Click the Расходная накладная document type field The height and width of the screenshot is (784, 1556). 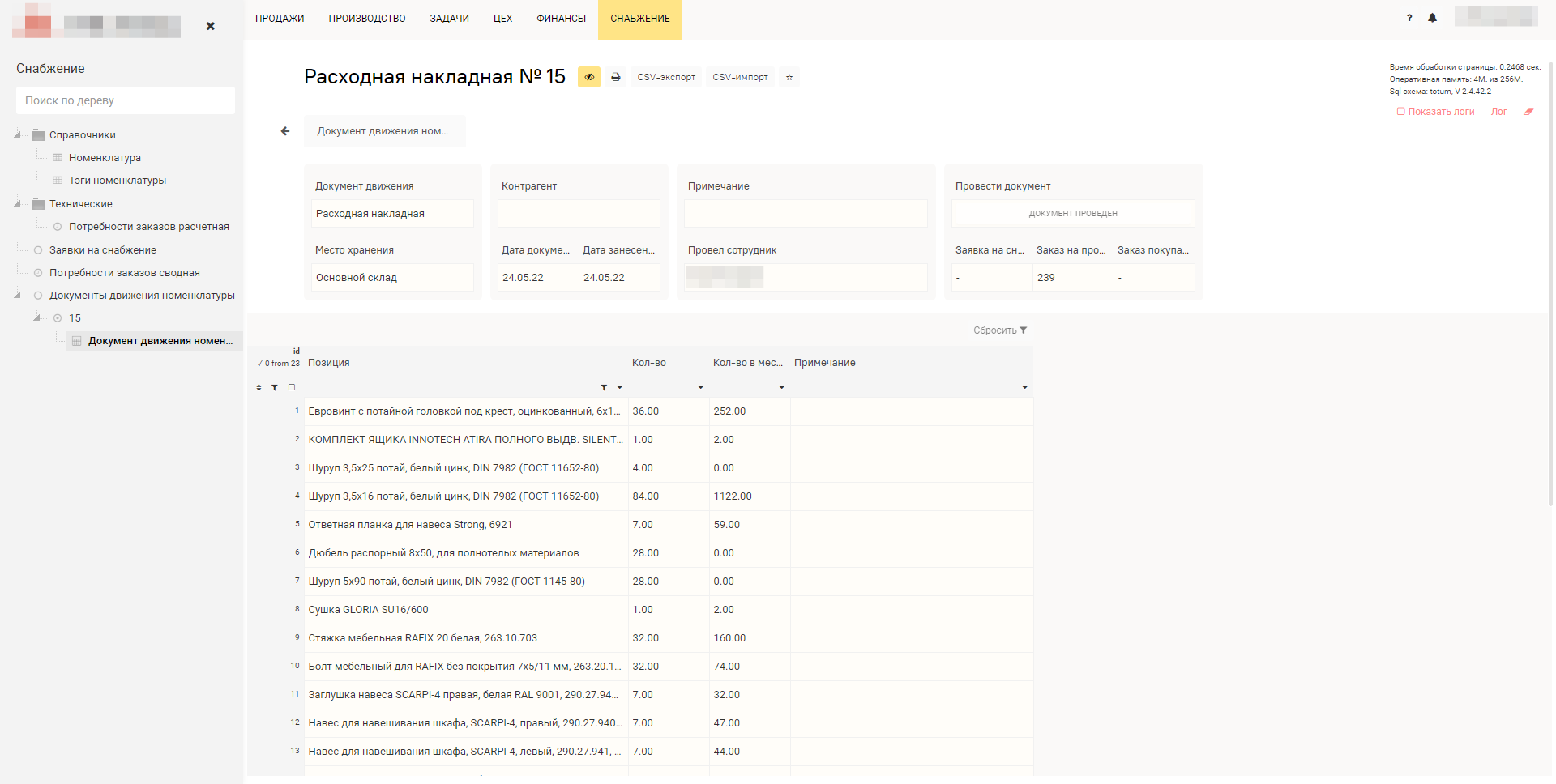pyautogui.click(x=392, y=214)
